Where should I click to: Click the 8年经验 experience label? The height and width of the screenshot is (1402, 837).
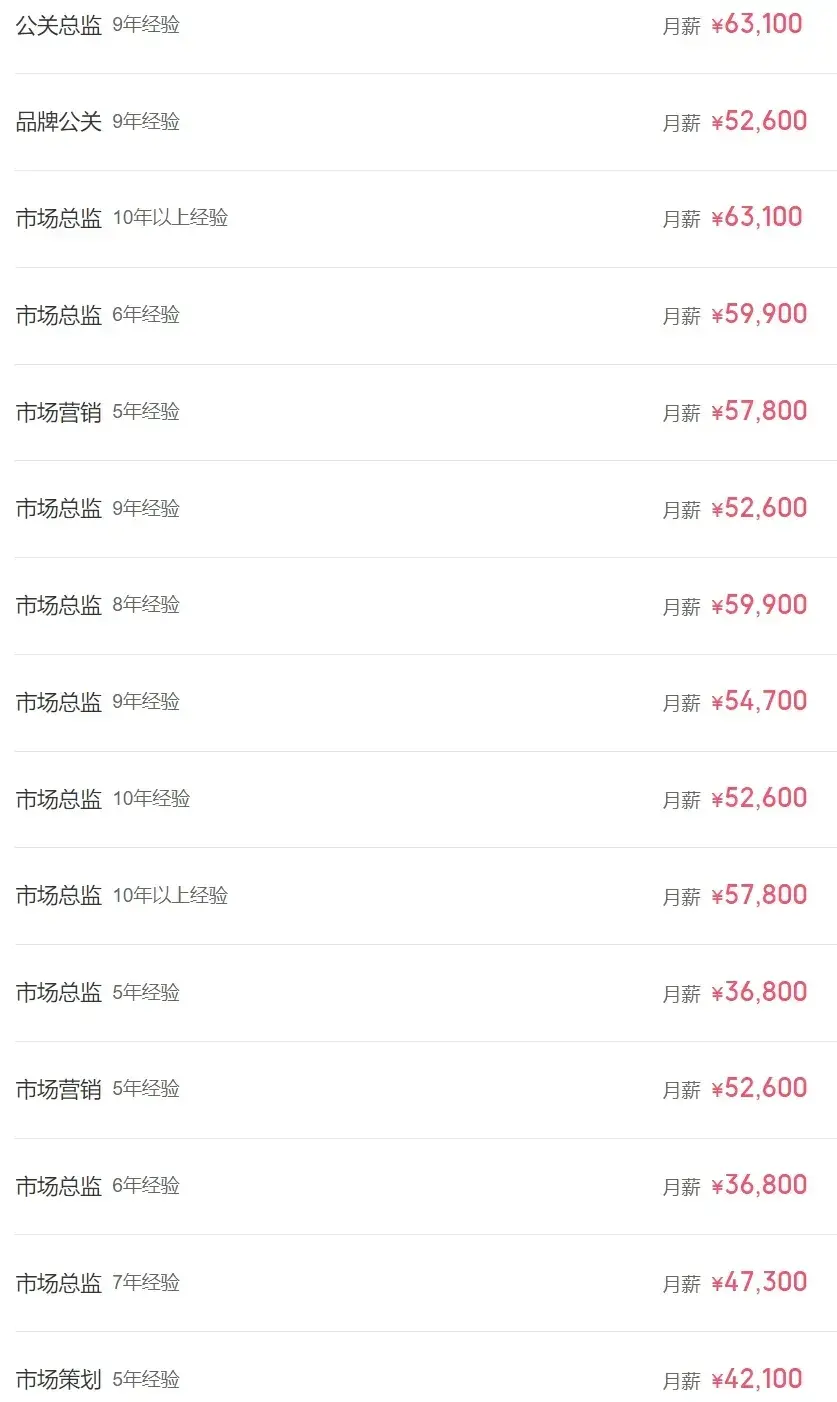click(146, 605)
